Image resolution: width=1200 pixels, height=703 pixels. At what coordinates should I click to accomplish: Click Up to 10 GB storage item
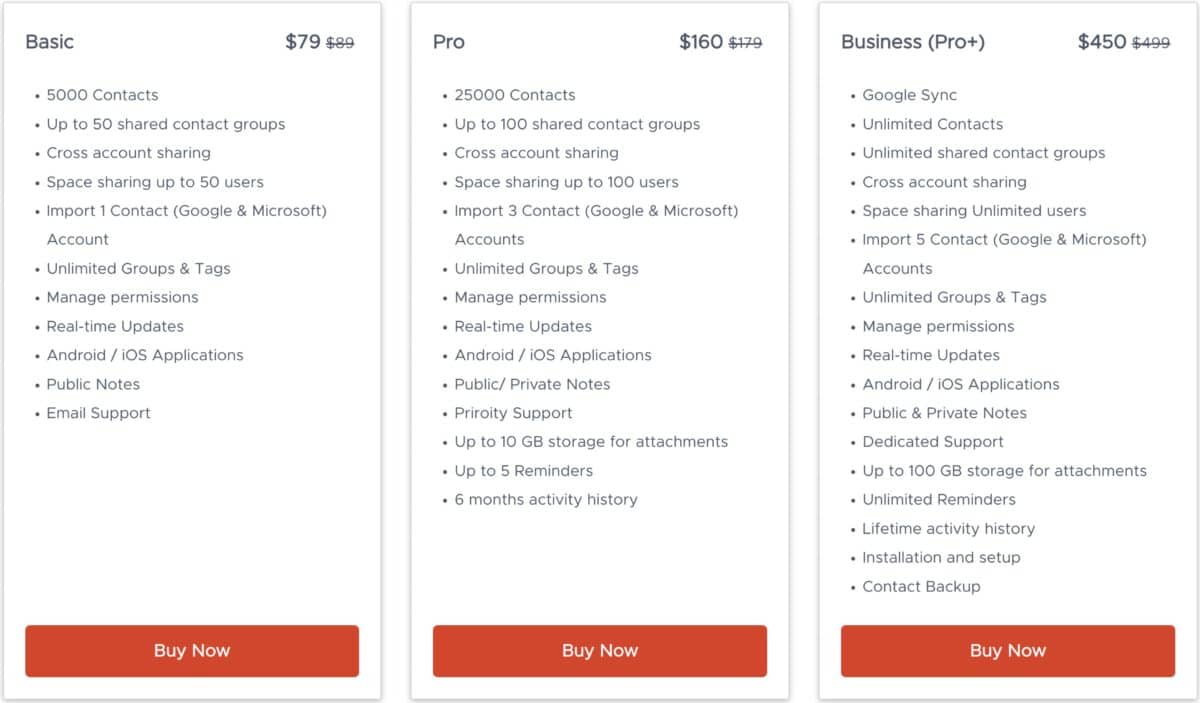591,442
